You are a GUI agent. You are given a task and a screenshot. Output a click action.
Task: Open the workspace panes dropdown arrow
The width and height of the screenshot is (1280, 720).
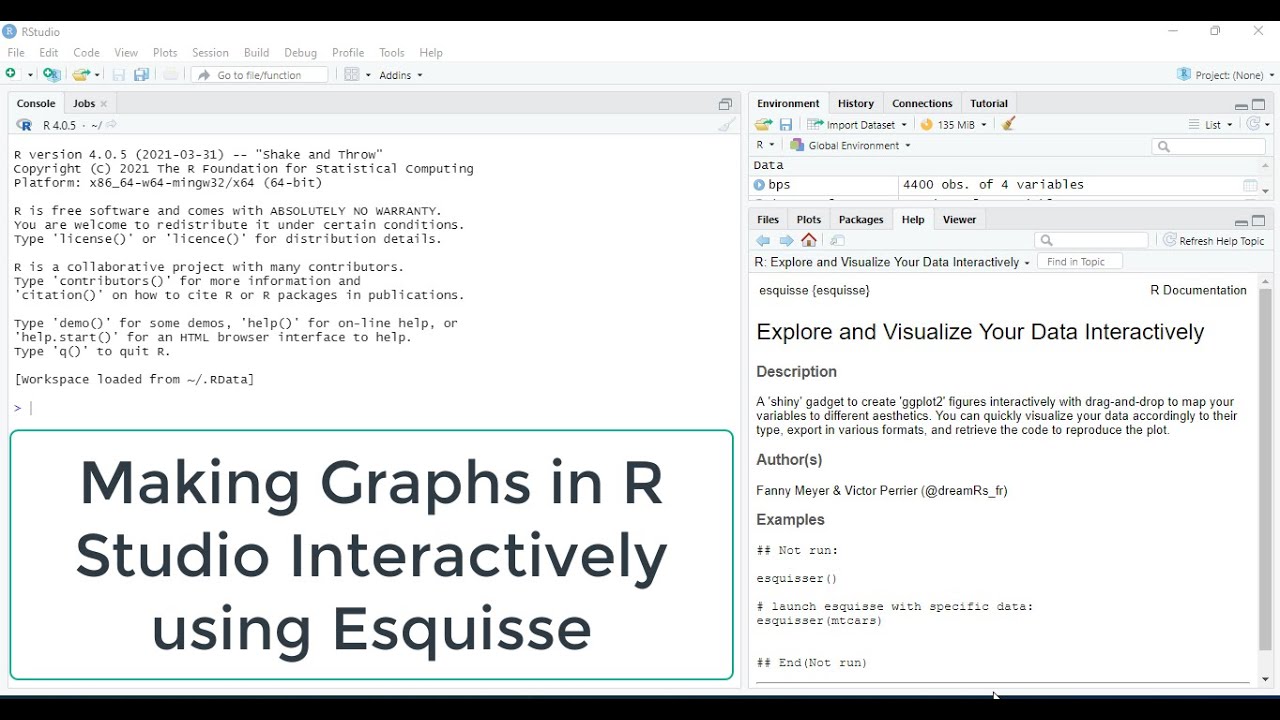[x=368, y=76]
